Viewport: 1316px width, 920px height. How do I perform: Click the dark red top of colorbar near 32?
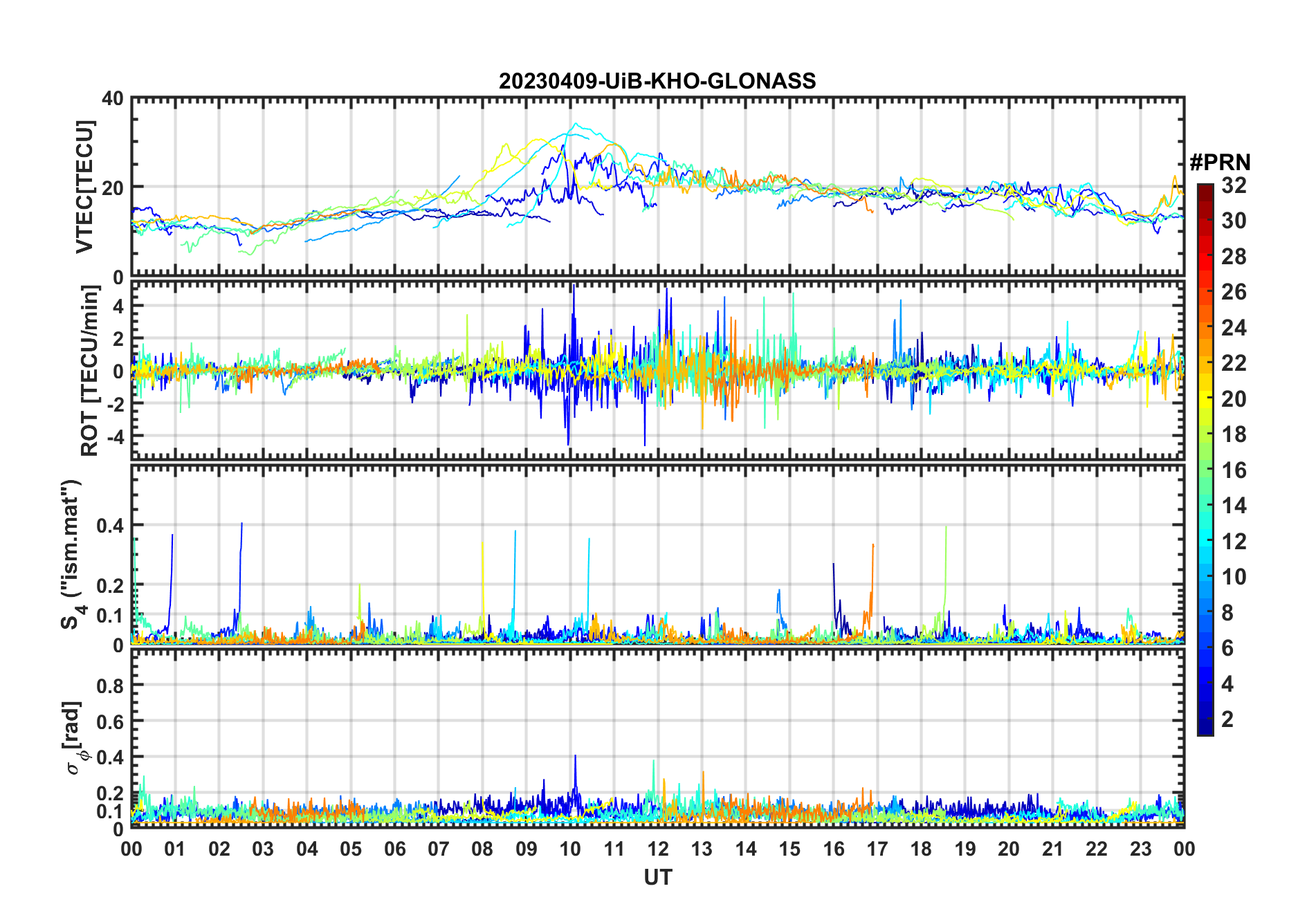[x=1205, y=192]
